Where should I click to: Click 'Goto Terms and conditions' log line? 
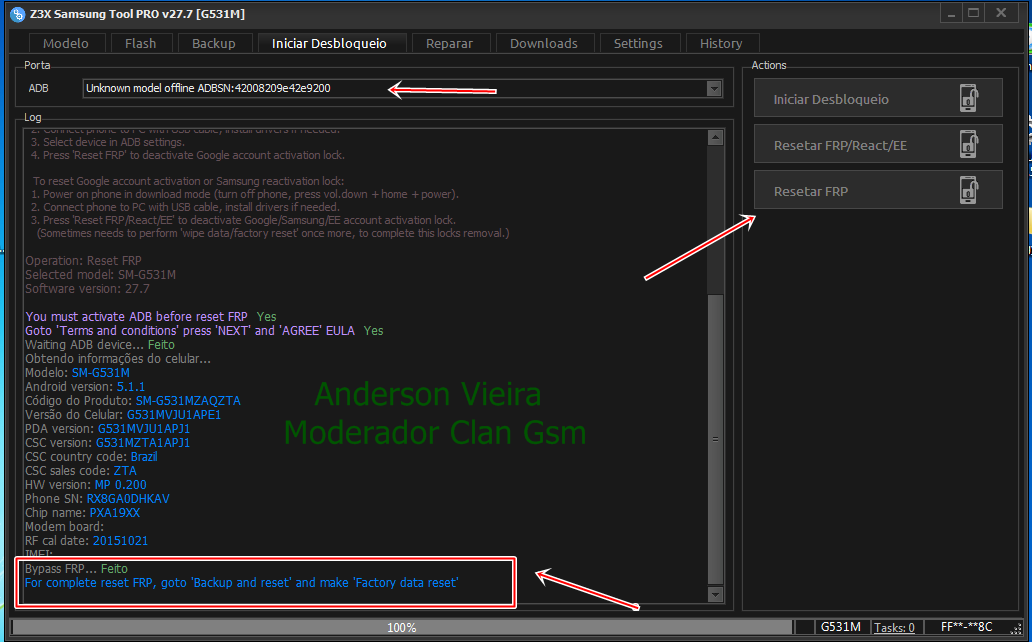tap(204, 331)
